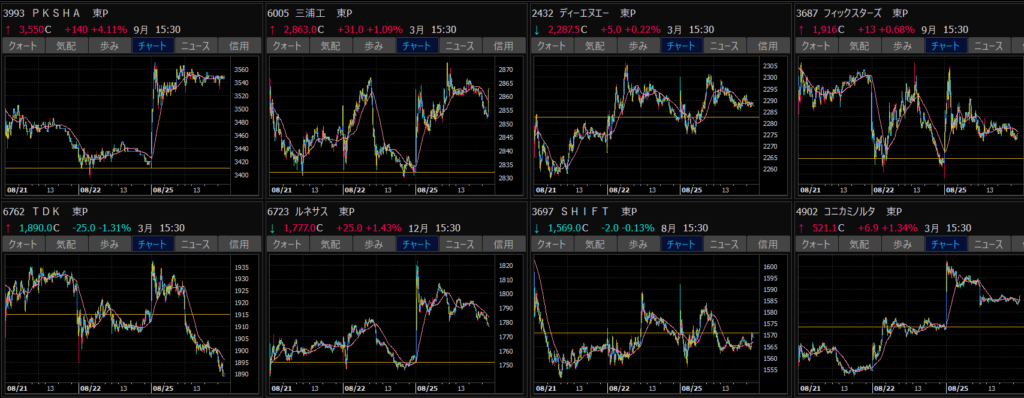Open チャート tab in ルネサス panel
1024x398 pixels.
(417, 244)
